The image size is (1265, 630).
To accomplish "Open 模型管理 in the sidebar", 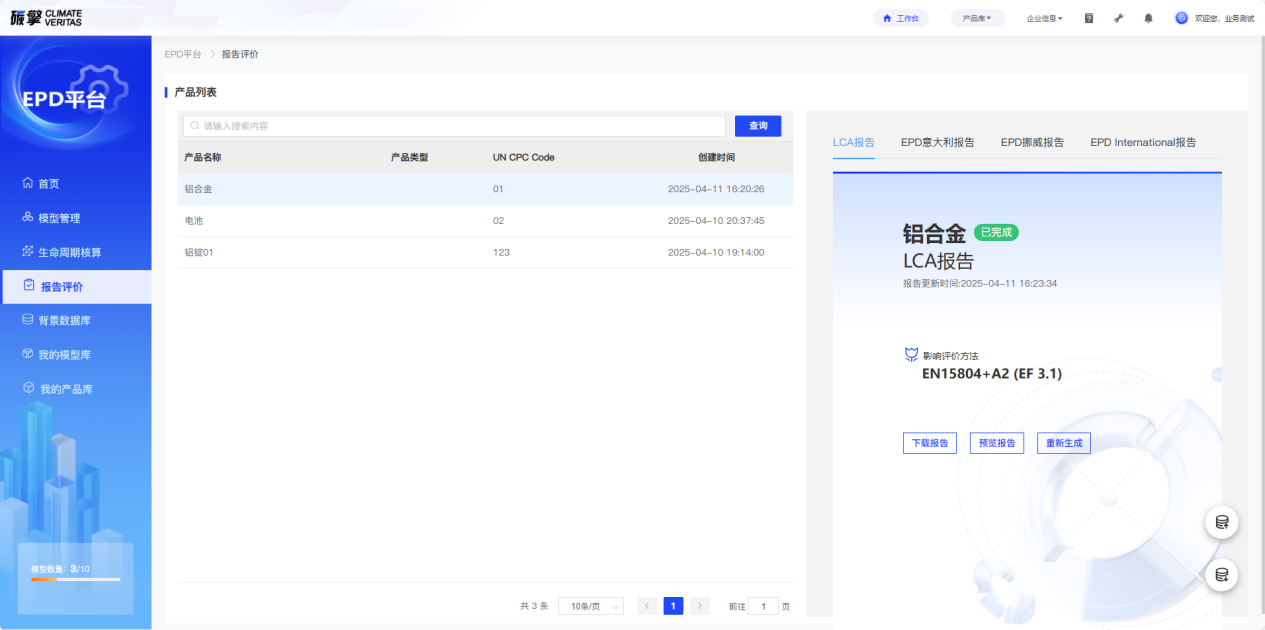I will click(58, 218).
